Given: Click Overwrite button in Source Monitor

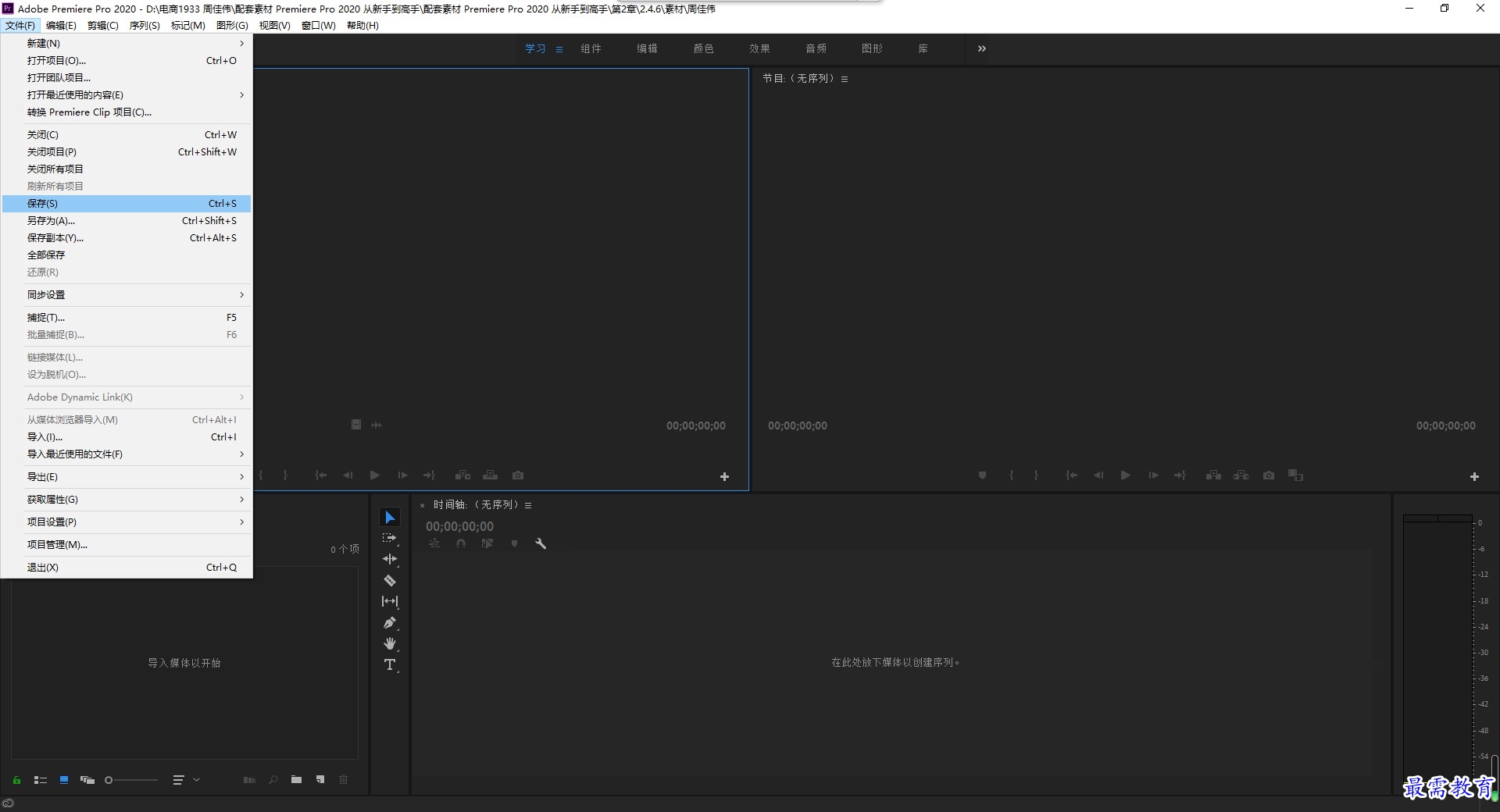Looking at the screenshot, I should coord(490,475).
